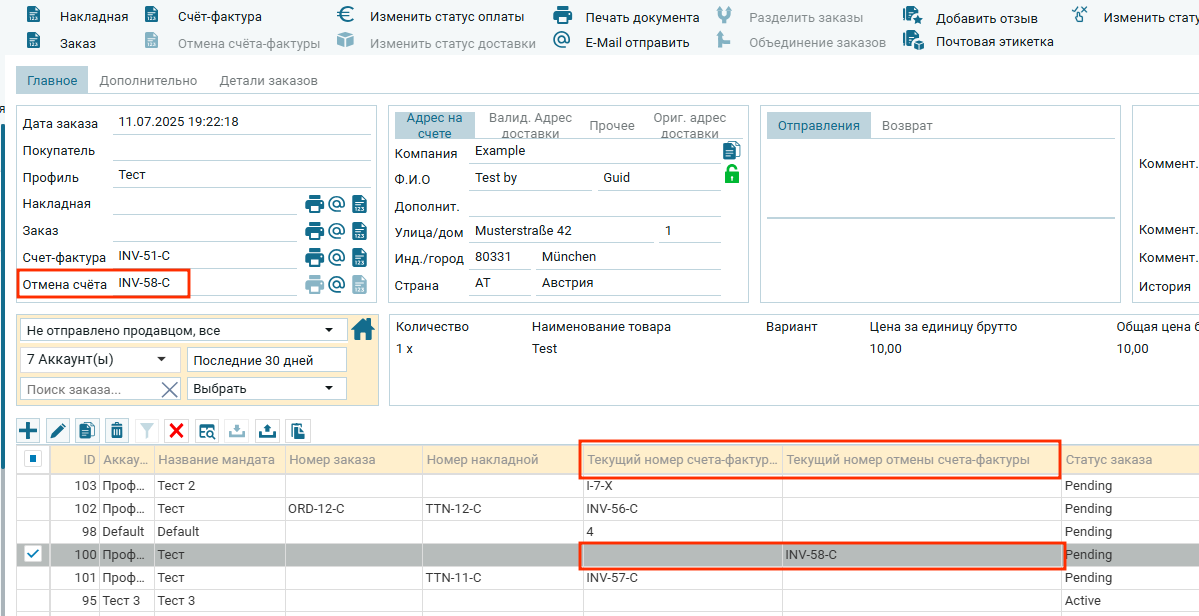Click the 'Поиск заказа...' search field
The image size is (1199, 616).
[x=88, y=389]
